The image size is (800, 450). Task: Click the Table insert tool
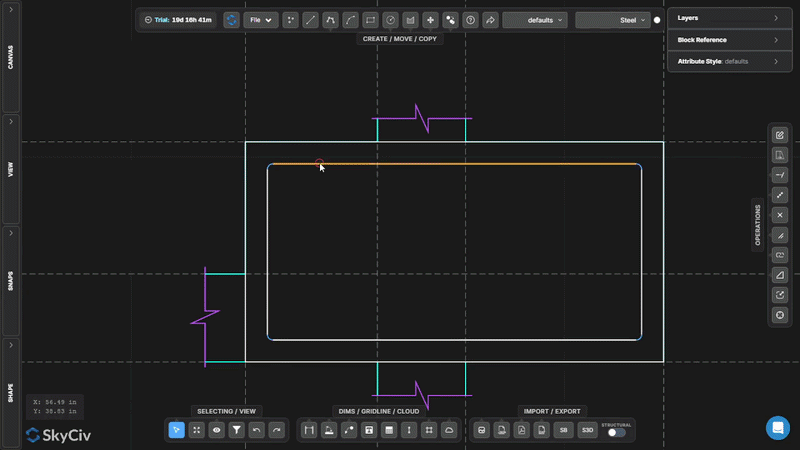[389, 430]
